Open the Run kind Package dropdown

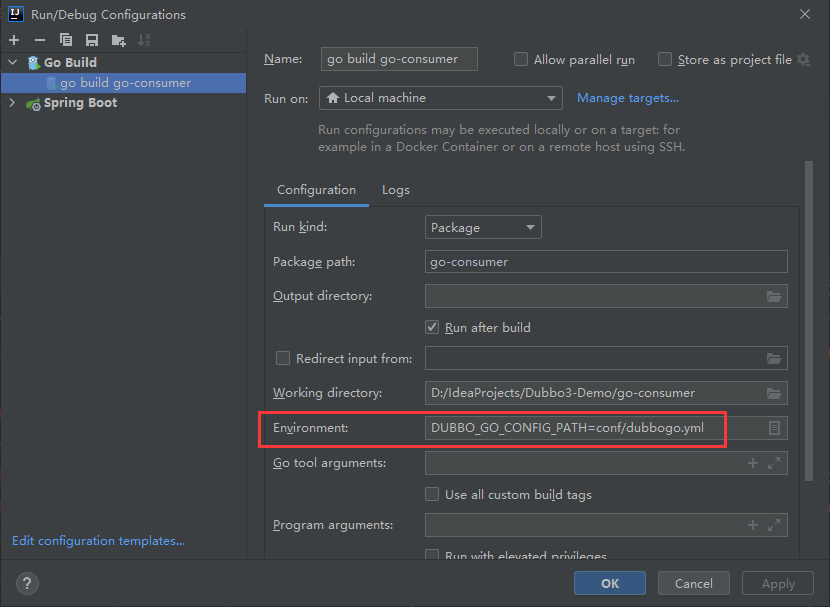[483, 228]
